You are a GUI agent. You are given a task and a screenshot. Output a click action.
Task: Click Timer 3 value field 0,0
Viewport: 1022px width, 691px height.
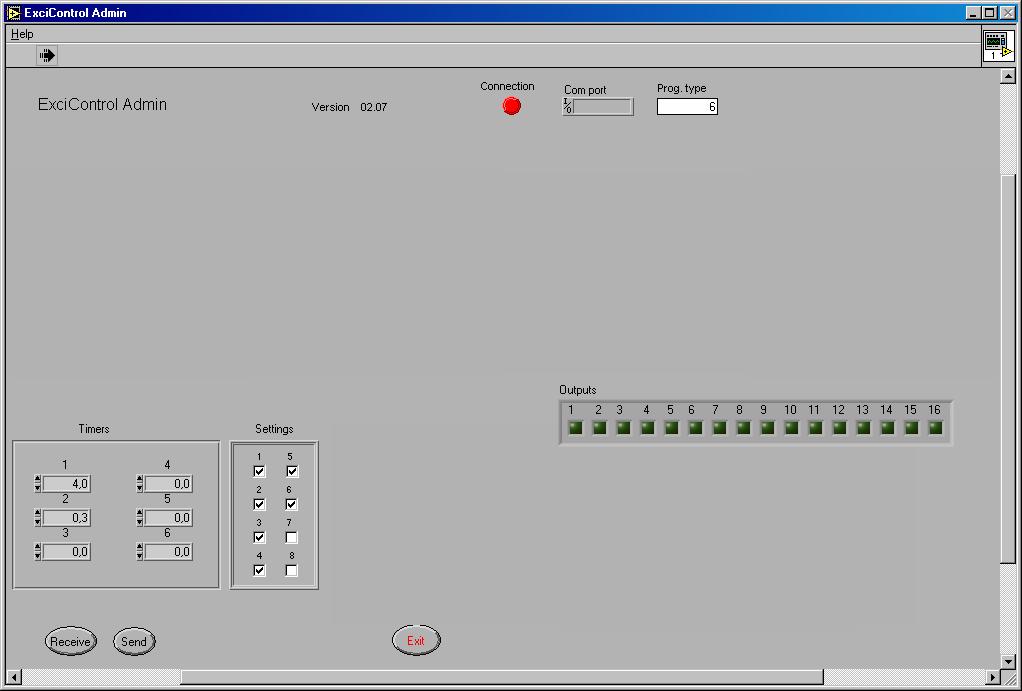click(x=66, y=551)
